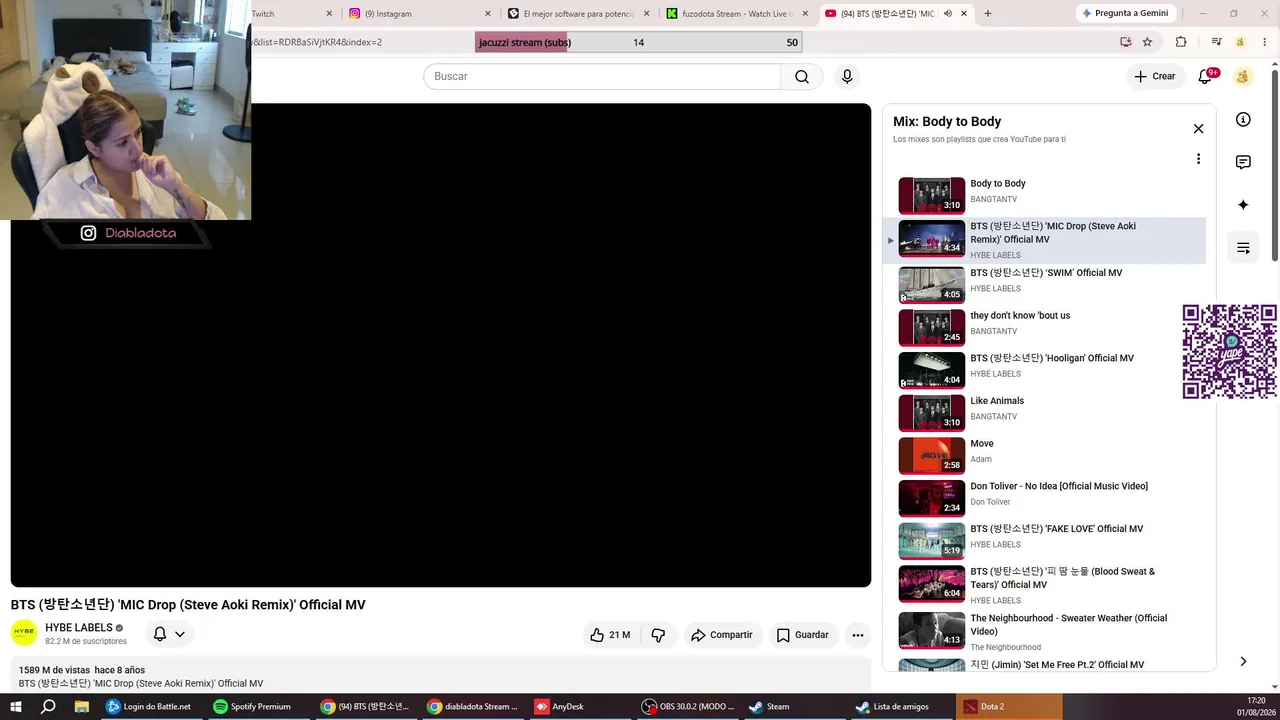This screenshot has height=720, width=1280.
Task: Expand the right sidebar chevron arrow
Action: 1243,661
